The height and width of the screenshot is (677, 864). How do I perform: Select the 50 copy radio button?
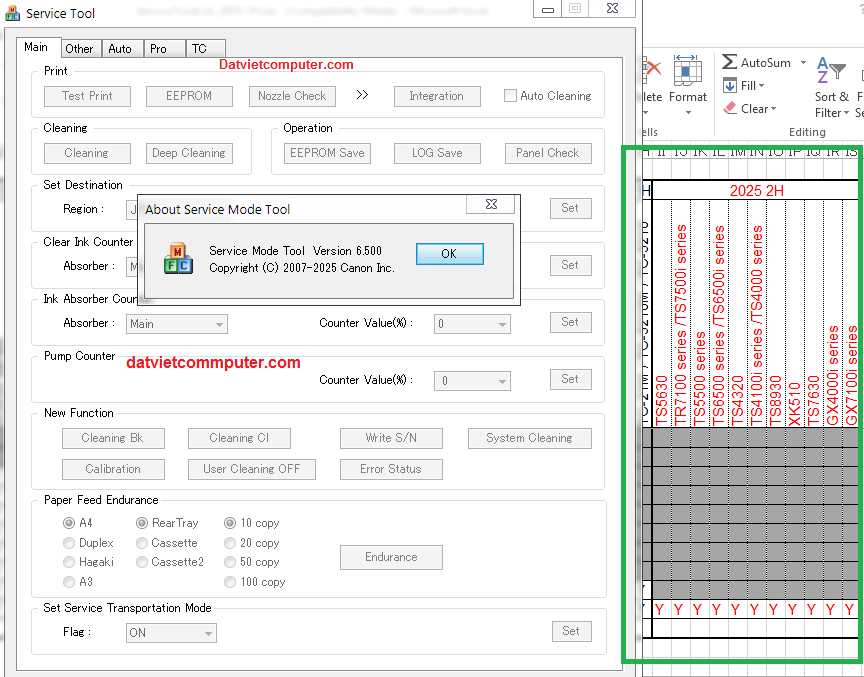click(230, 562)
